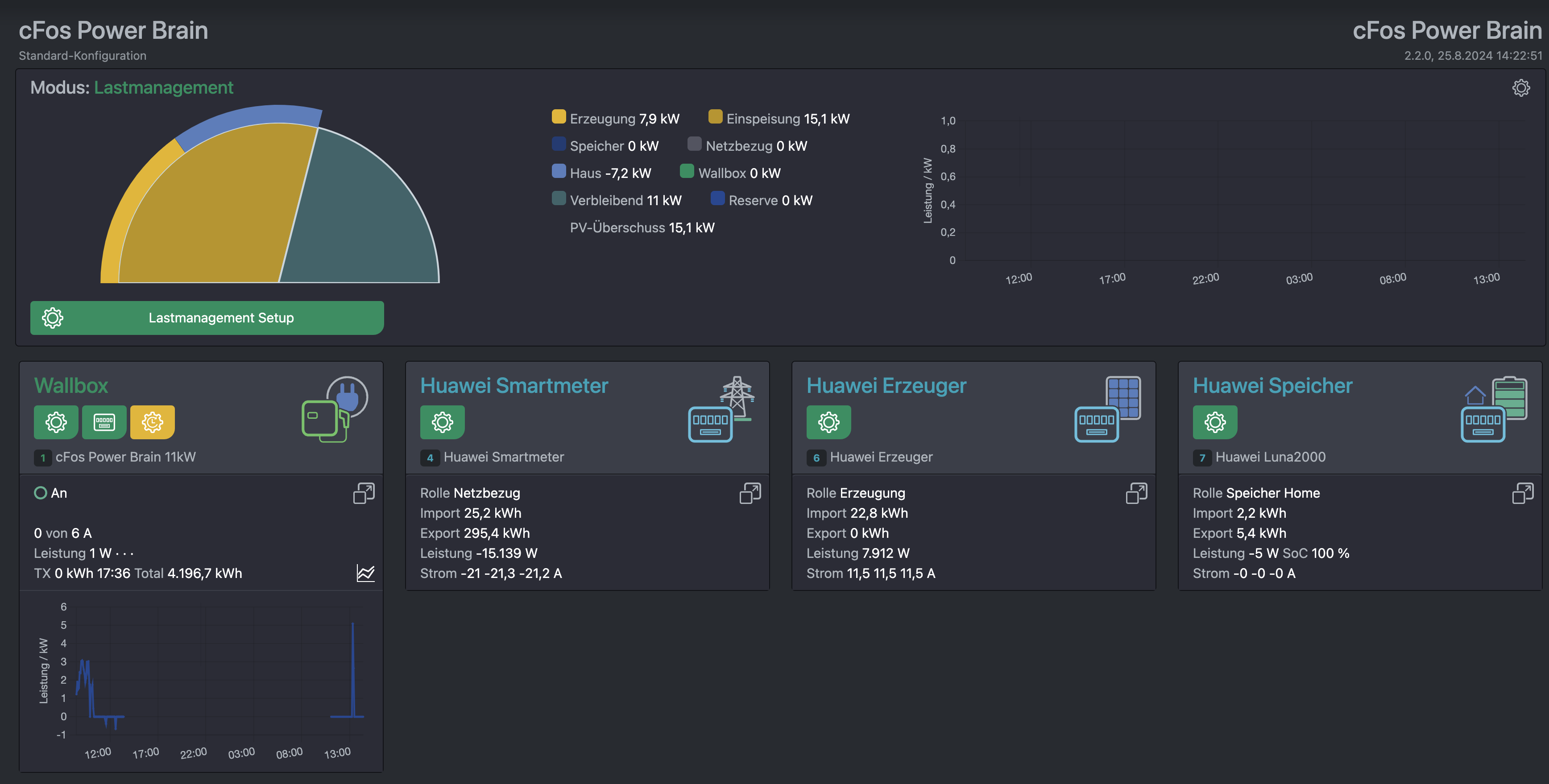Click 'cFos Power Brain 11kW' device name
1549x784 pixels.
coord(126,457)
